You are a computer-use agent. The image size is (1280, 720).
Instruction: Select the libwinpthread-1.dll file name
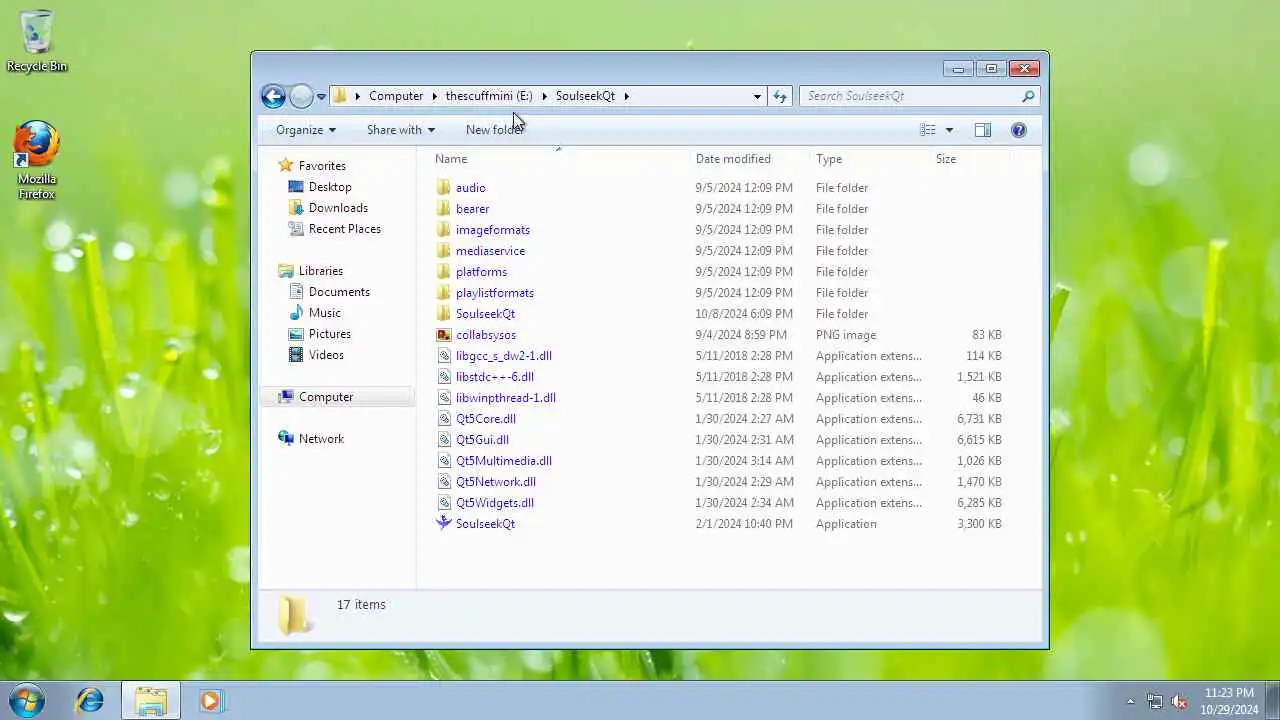click(506, 398)
